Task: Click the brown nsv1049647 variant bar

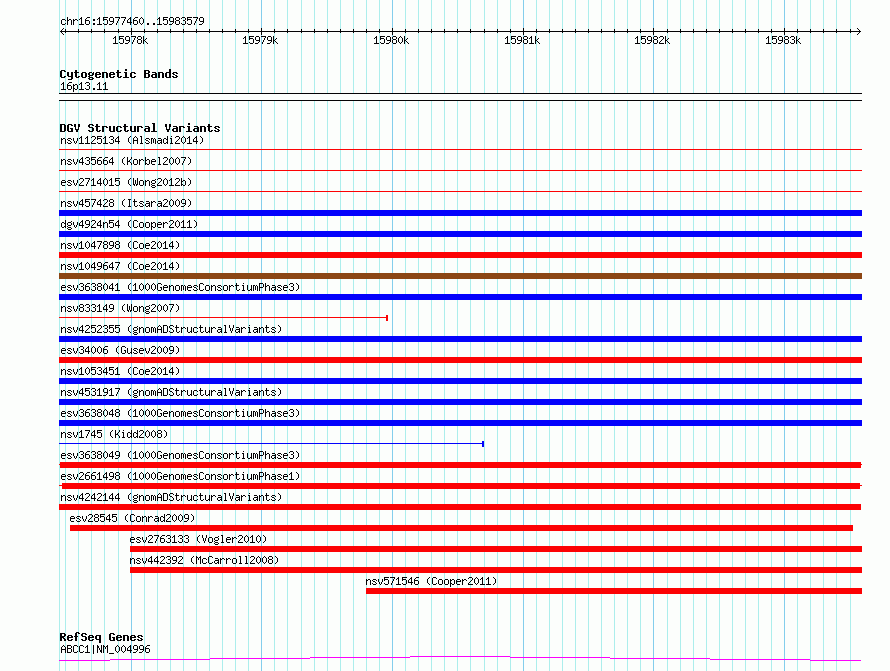Action: click(x=460, y=276)
